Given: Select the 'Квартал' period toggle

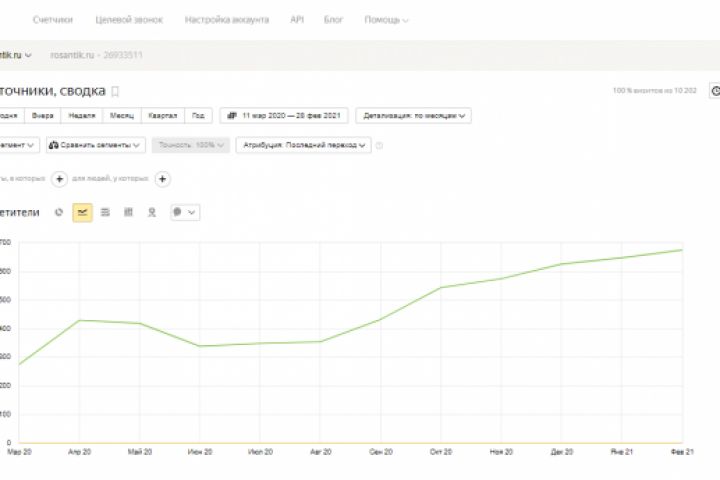Looking at the screenshot, I should coord(162,115).
